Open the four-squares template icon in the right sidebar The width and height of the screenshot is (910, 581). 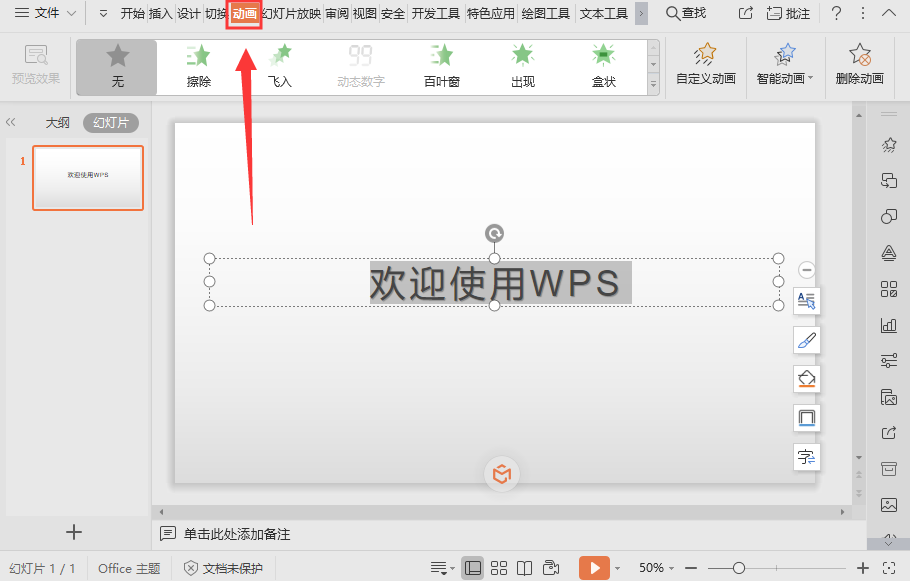point(889,288)
